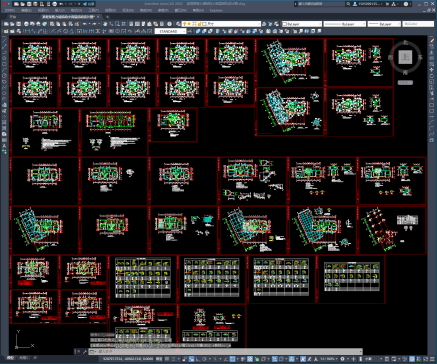The width and height of the screenshot is (437, 364).
Task: Open the AutoCAD application menu logo
Action: pyautogui.click(x=4, y=4)
